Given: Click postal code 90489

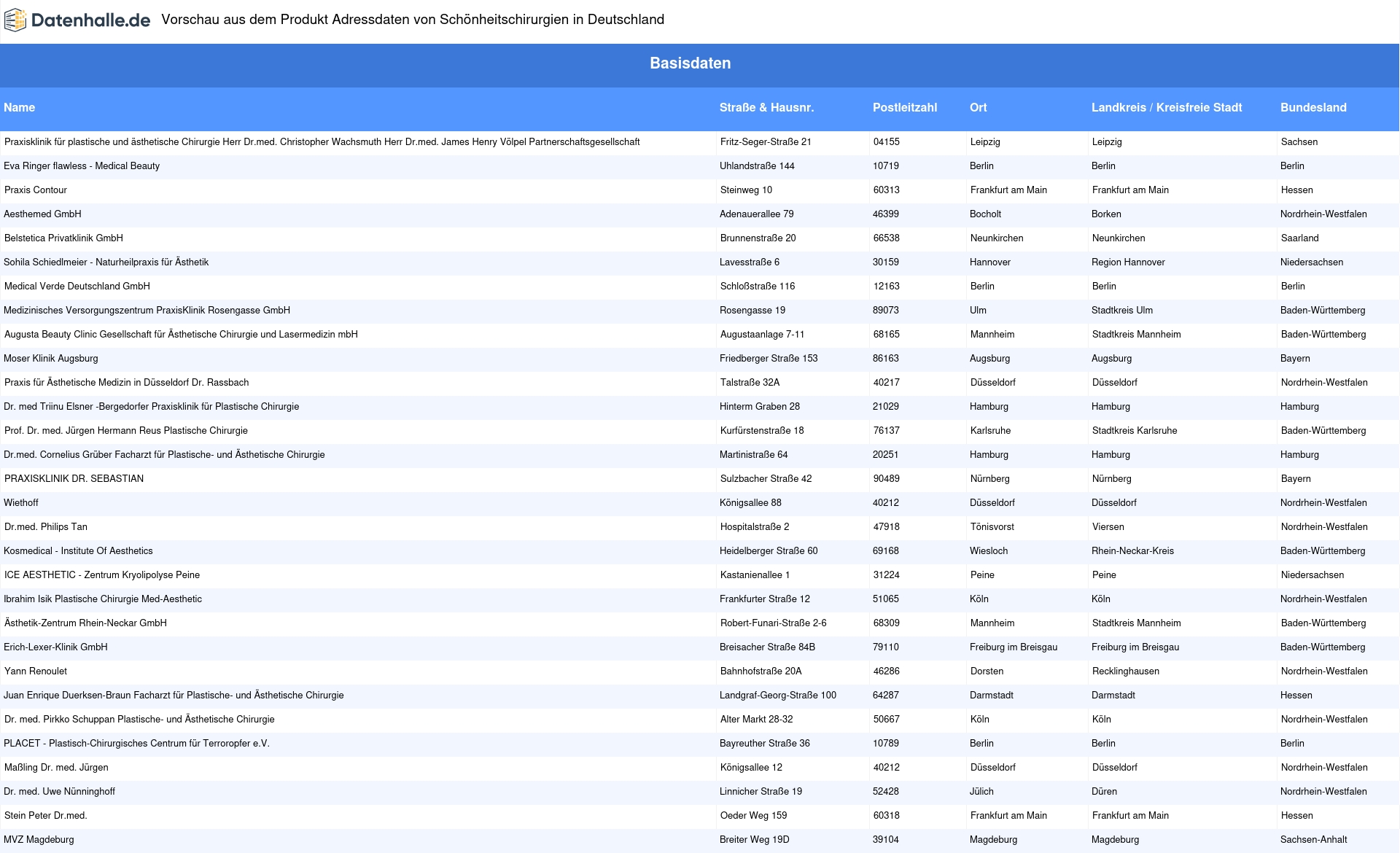Looking at the screenshot, I should click(887, 479).
